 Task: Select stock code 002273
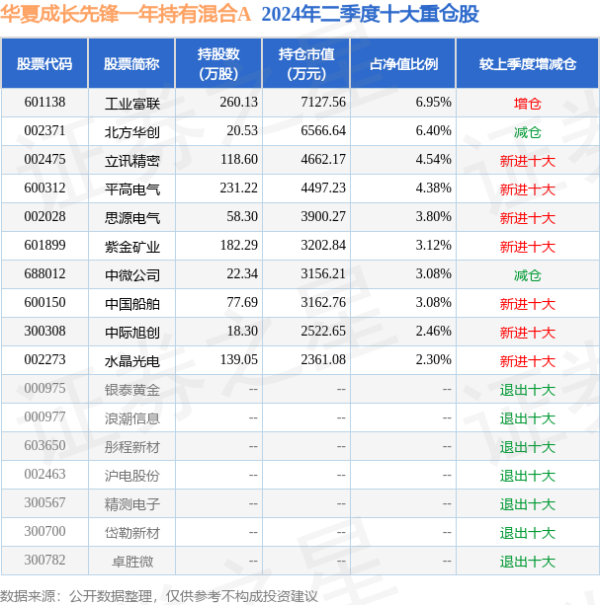coord(45,359)
